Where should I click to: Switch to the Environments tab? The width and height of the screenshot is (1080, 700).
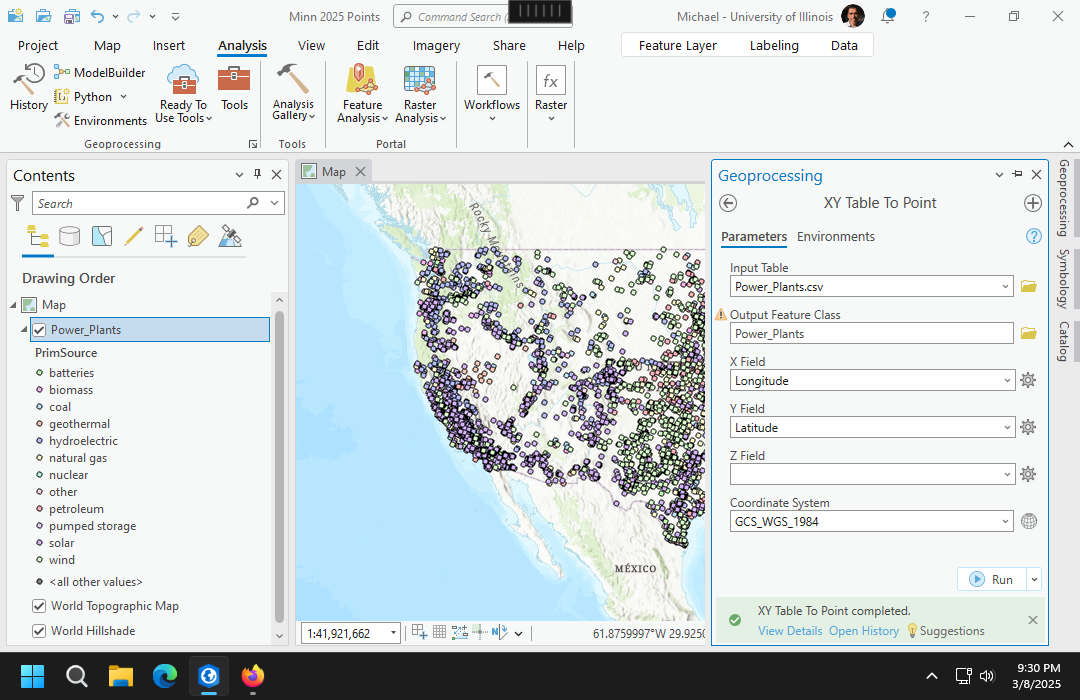click(x=835, y=237)
